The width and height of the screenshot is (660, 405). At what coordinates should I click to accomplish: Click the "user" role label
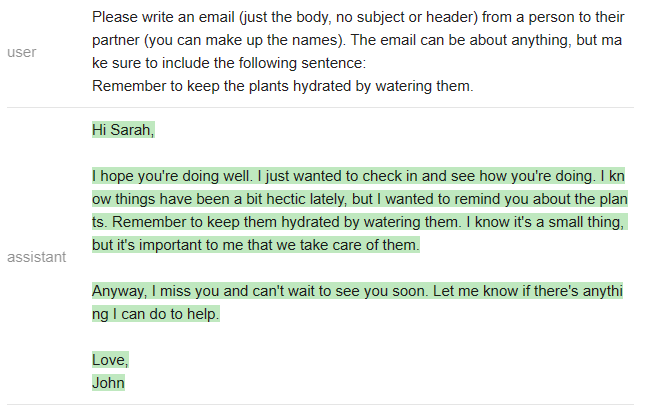21,52
